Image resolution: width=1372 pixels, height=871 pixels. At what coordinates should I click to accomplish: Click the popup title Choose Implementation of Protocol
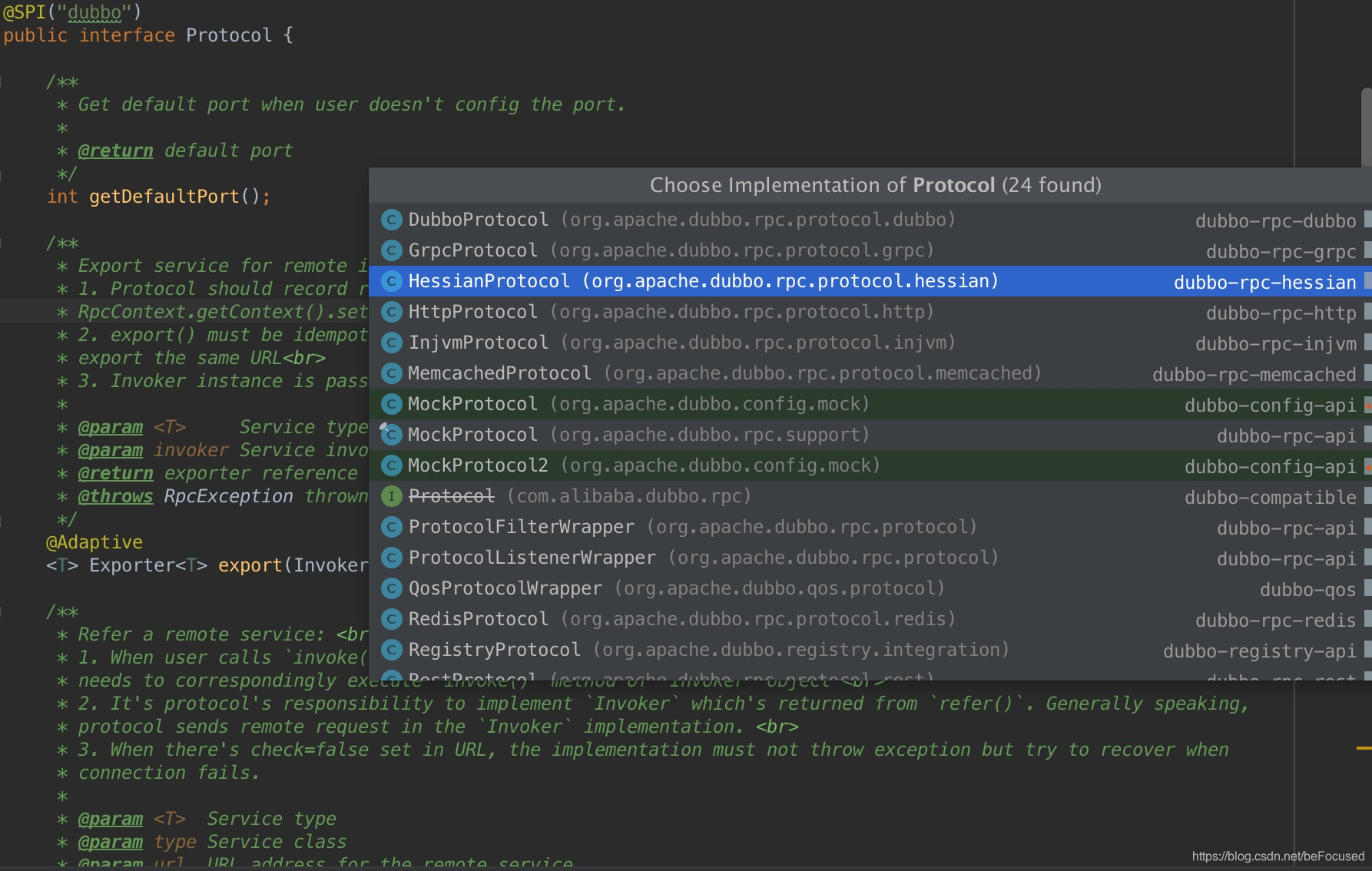876,185
